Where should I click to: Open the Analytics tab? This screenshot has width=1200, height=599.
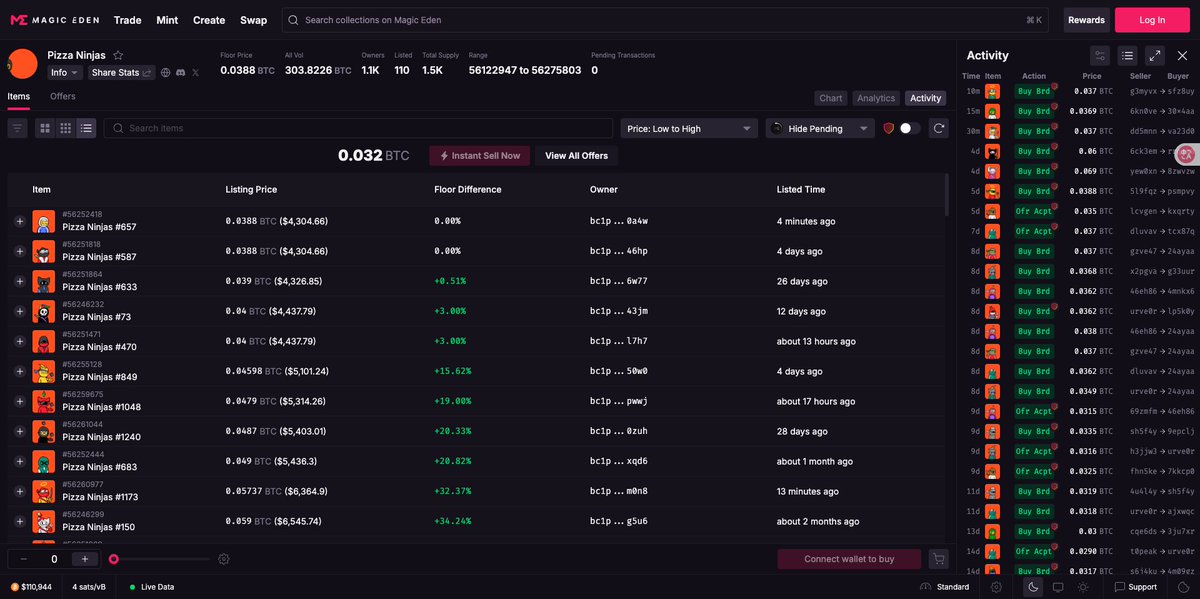click(x=876, y=98)
